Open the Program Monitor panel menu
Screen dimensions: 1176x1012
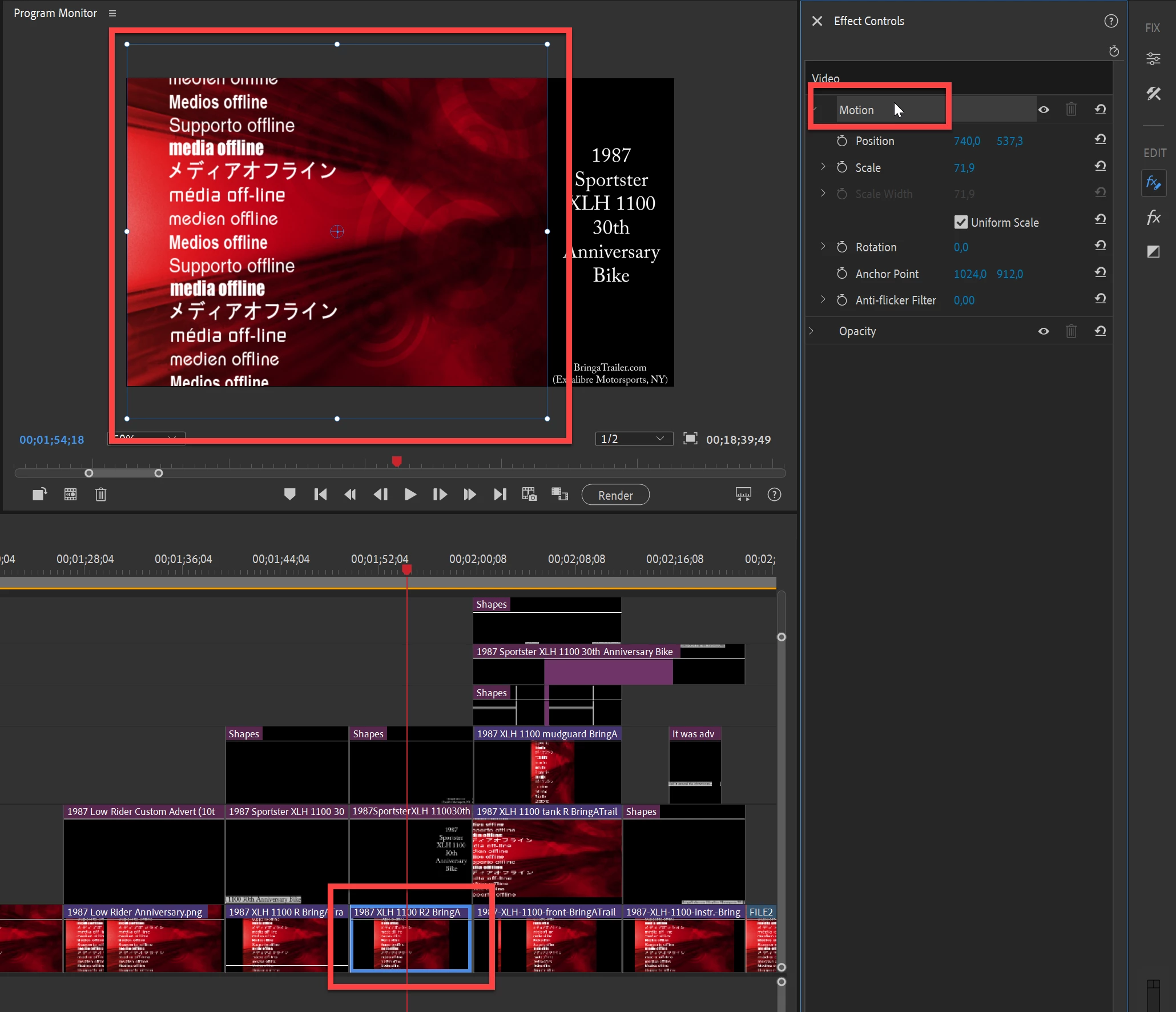coord(112,13)
